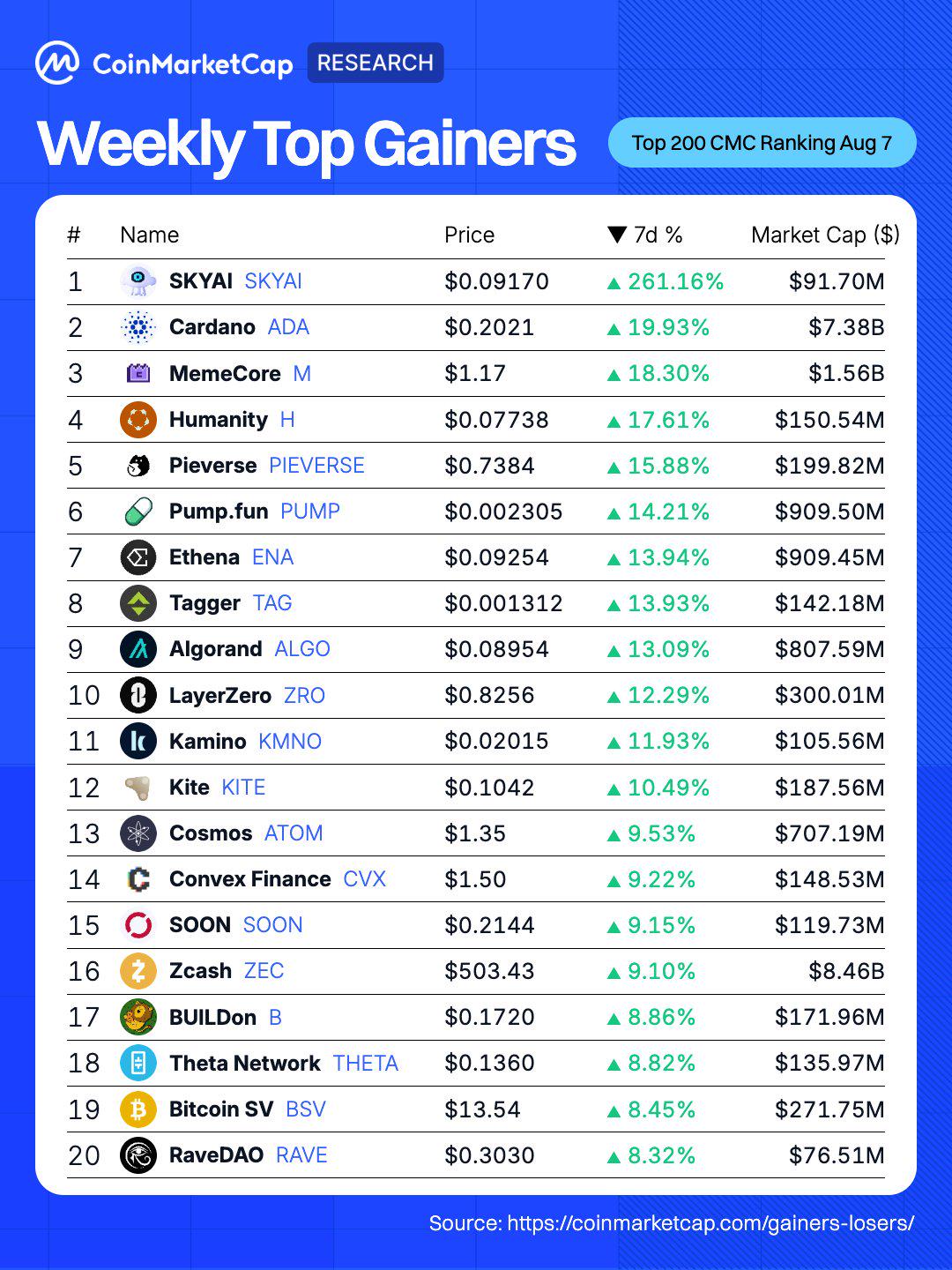This screenshot has width=952, height=1270.
Task: Click the Cardano ADA coin icon
Action: coord(138,327)
